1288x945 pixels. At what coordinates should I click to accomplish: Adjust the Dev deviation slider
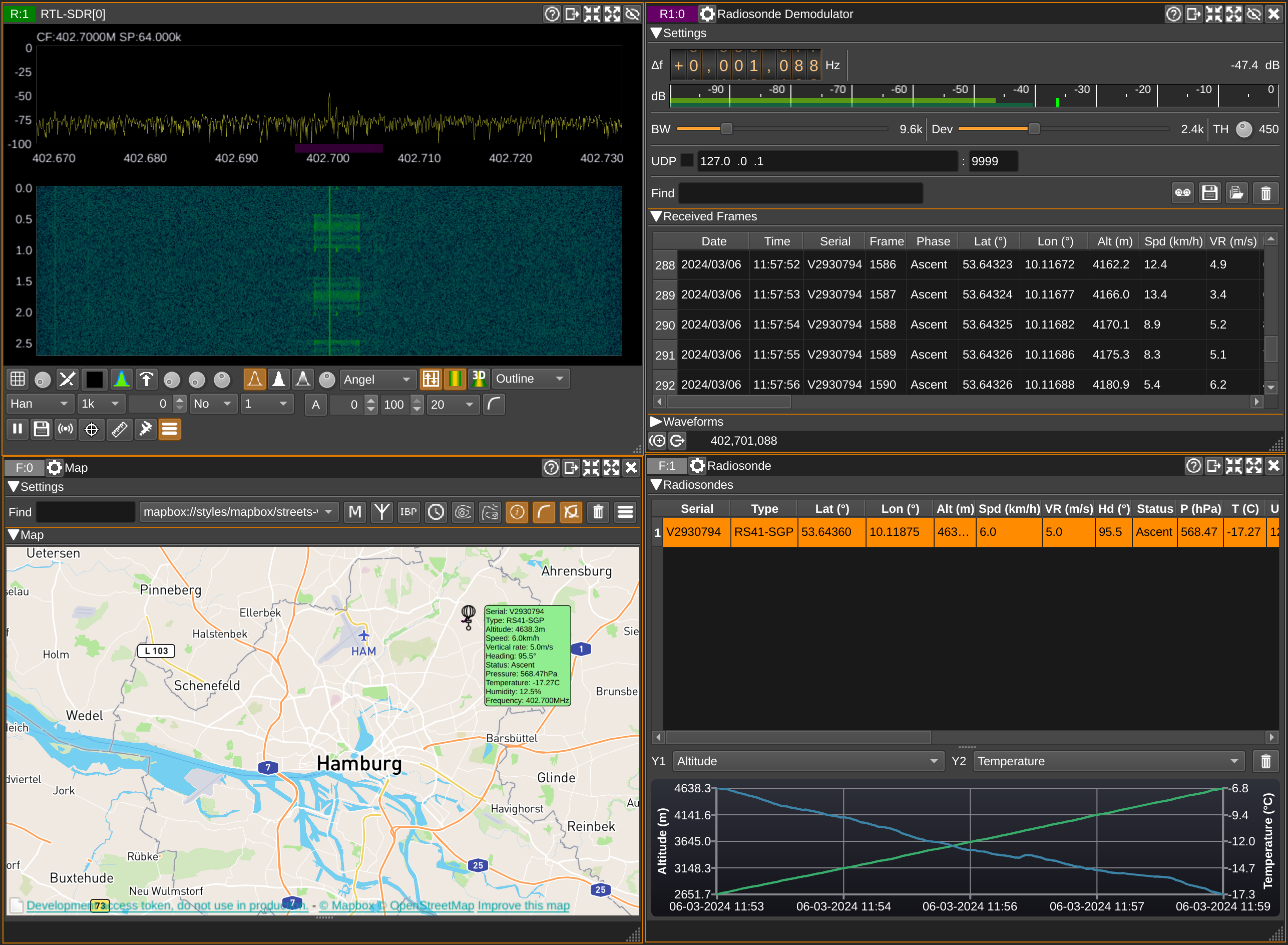click(x=1063, y=129)
